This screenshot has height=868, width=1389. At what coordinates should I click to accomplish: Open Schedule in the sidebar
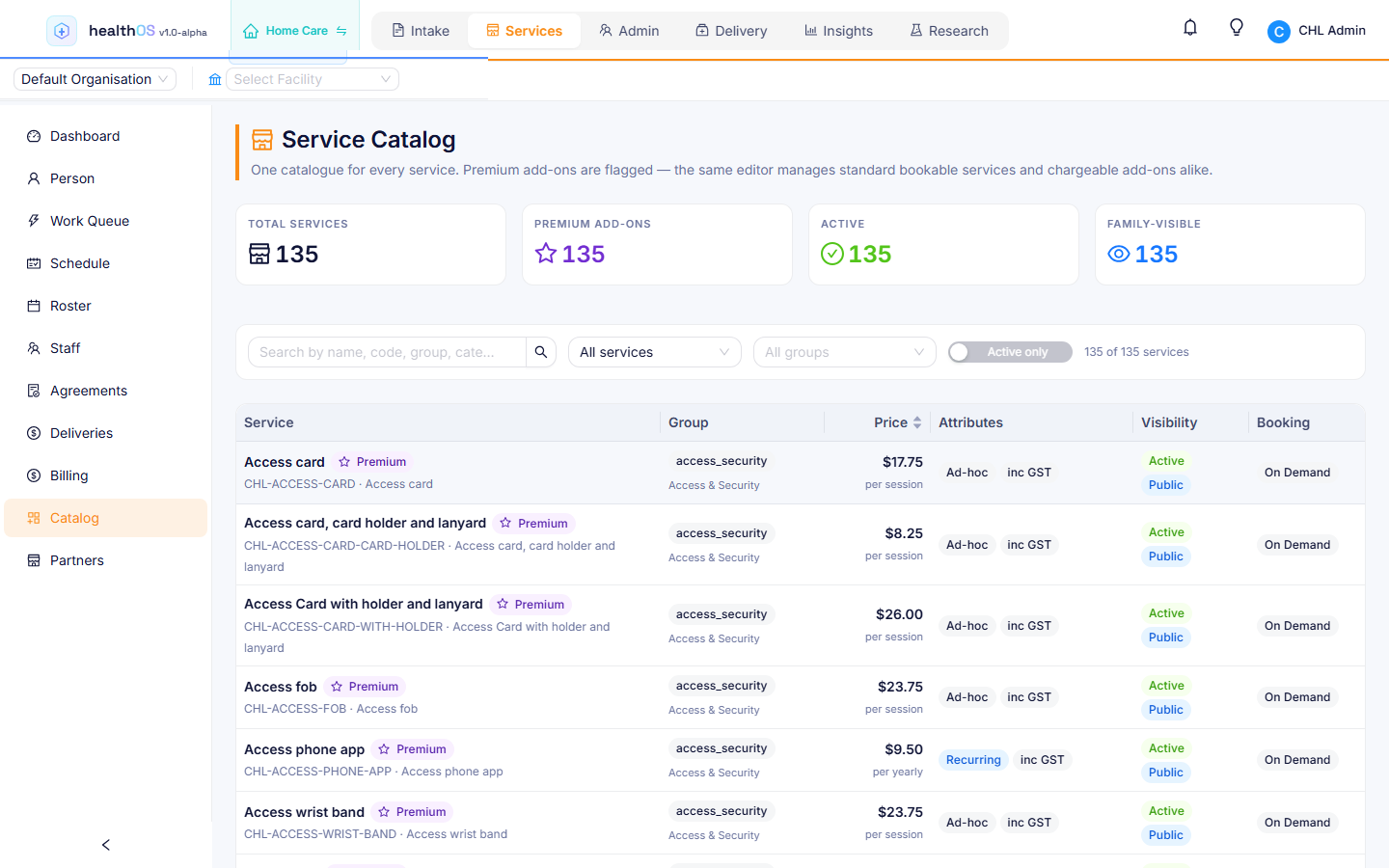106,263
